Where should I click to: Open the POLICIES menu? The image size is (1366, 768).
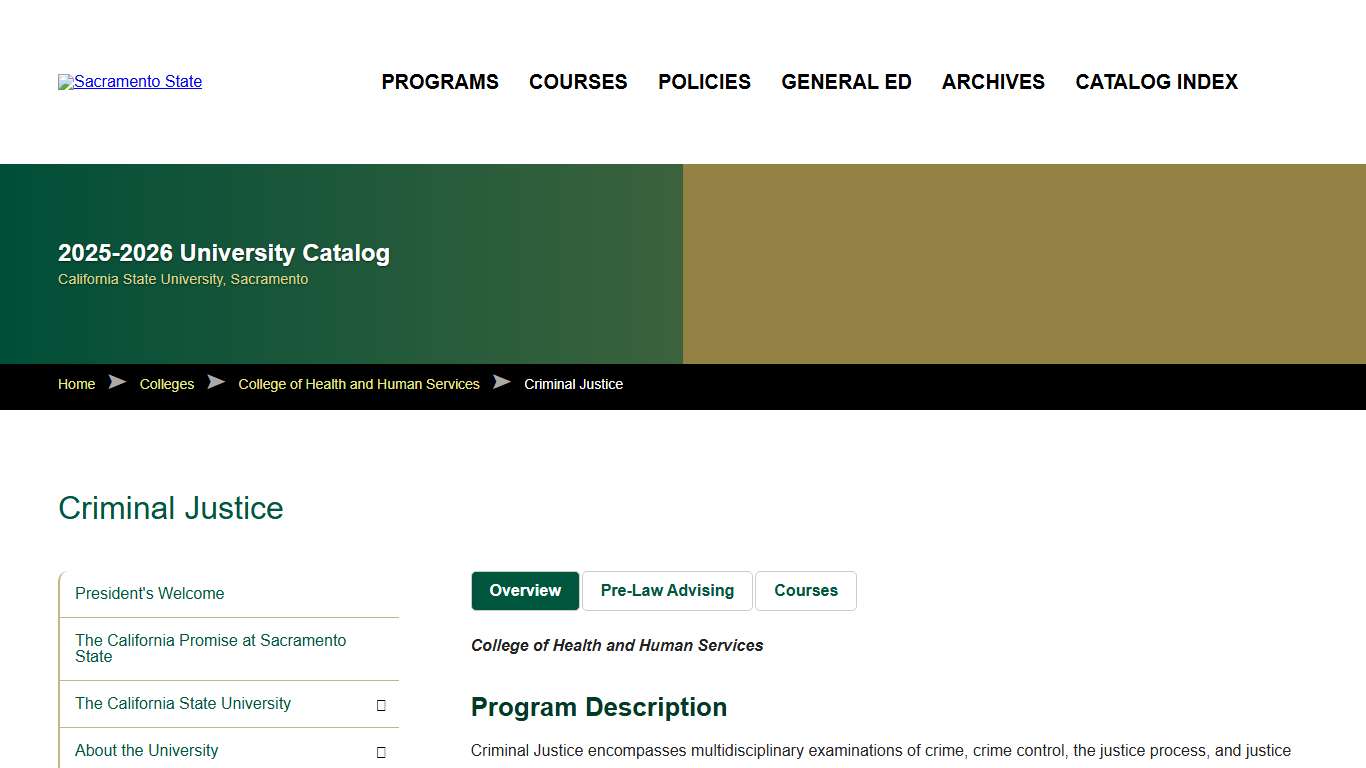click(x=704, y=82)
